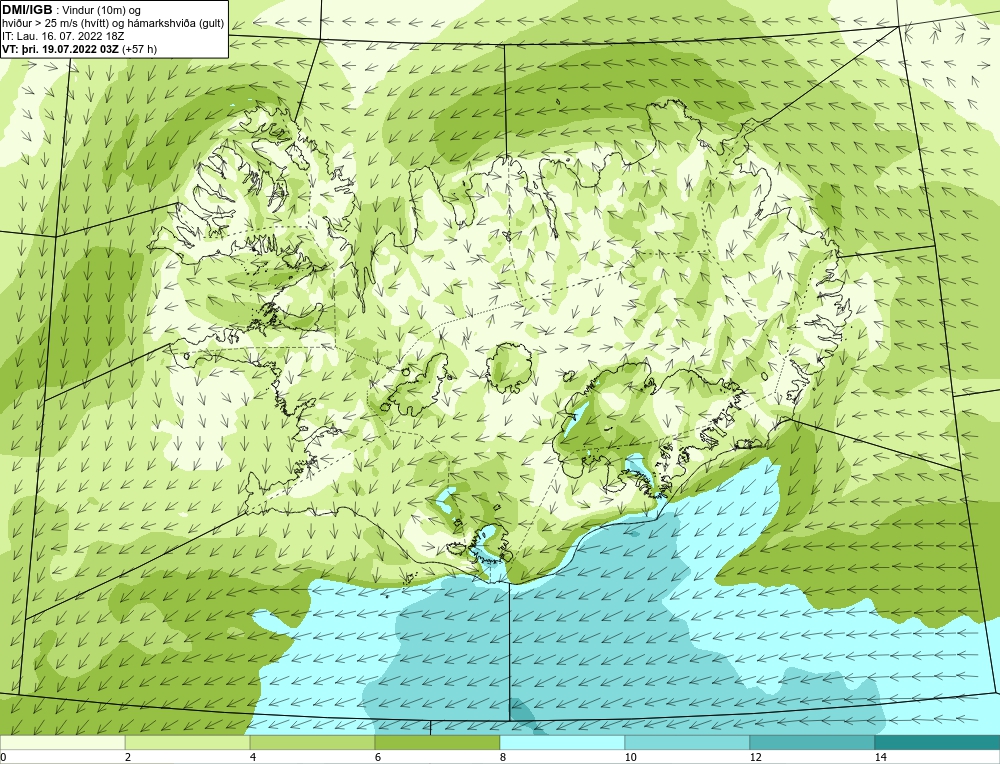1000x764 pixels.
Task: Click the 'IT: Lau. 16. 07. 2022 18Z' line
Action: 63,36
